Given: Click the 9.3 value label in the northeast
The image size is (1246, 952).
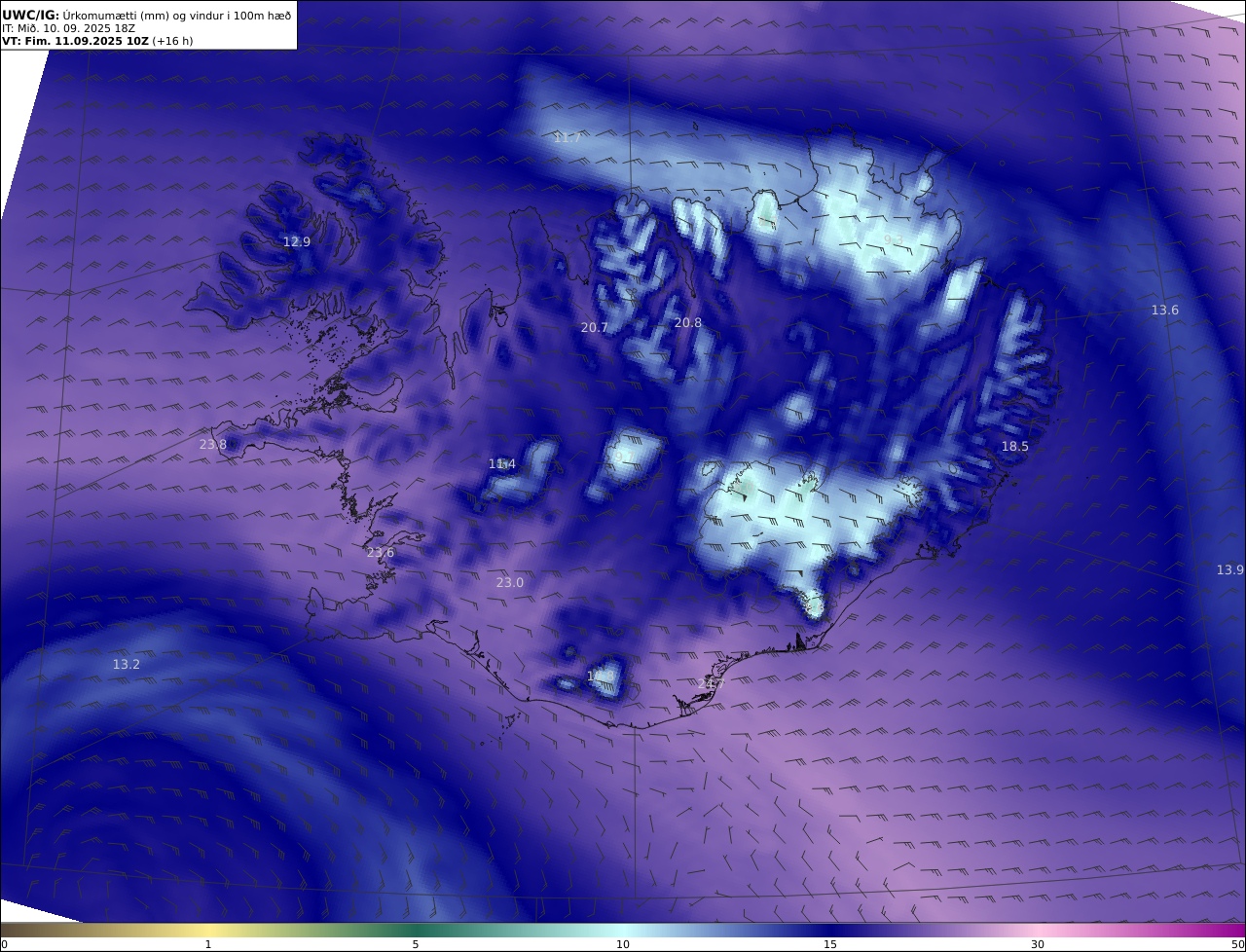Looking at the screenshot, I should click(893, 239).
